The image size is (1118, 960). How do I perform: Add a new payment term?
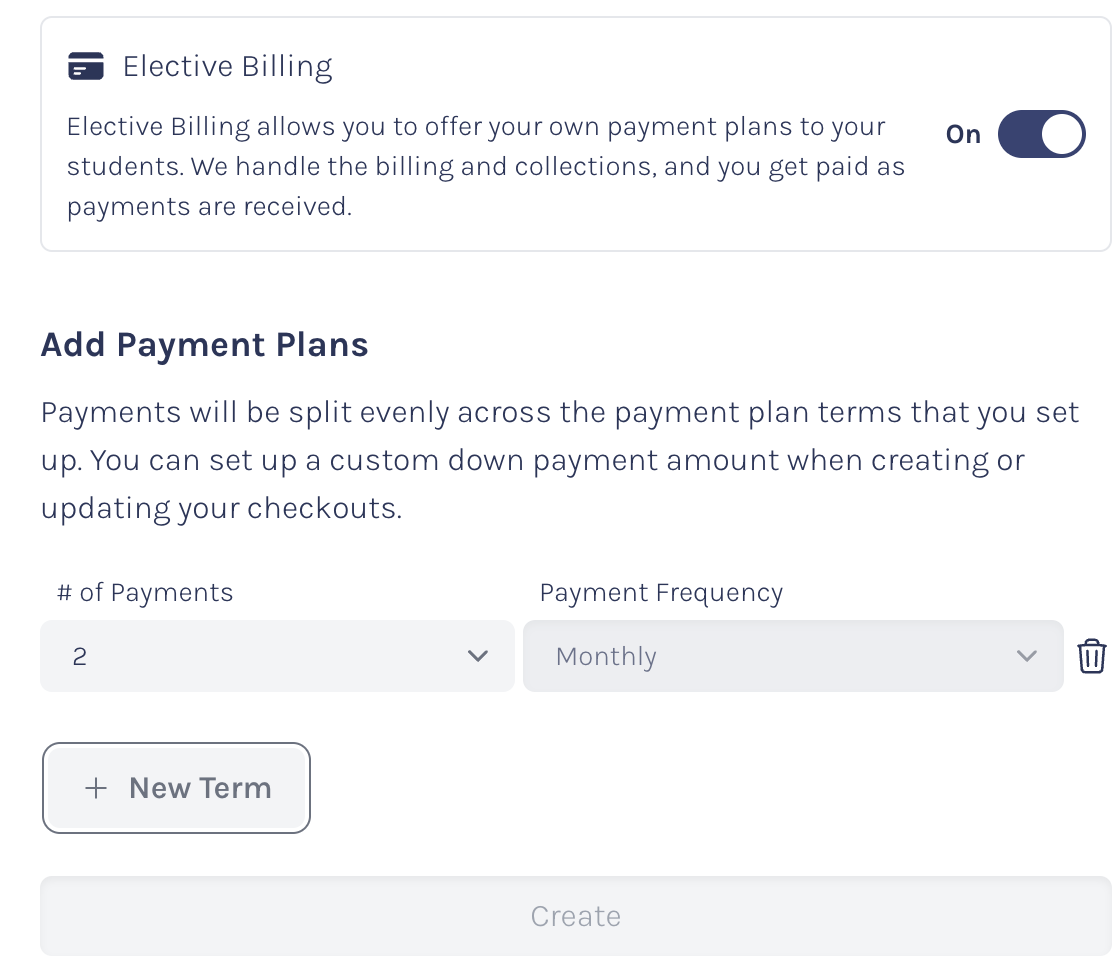pos(177,788)
